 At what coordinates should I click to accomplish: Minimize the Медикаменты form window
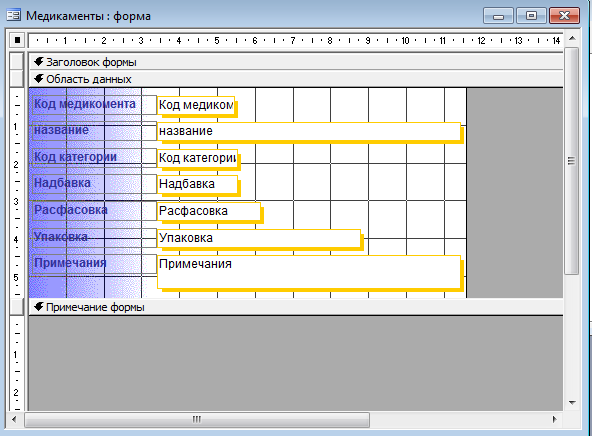click(499, 16)
